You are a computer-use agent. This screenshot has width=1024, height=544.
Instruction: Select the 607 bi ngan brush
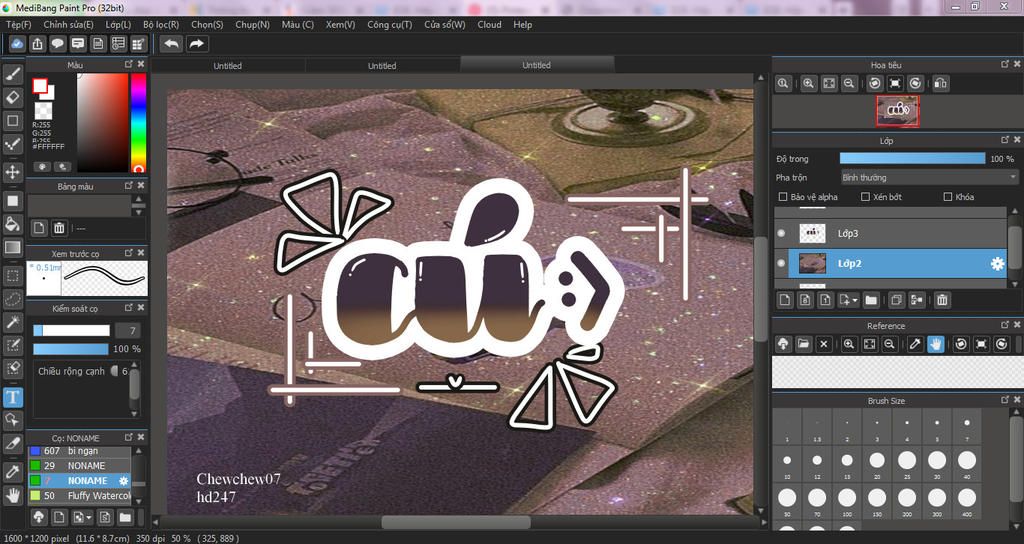click(x=80, y=451)
